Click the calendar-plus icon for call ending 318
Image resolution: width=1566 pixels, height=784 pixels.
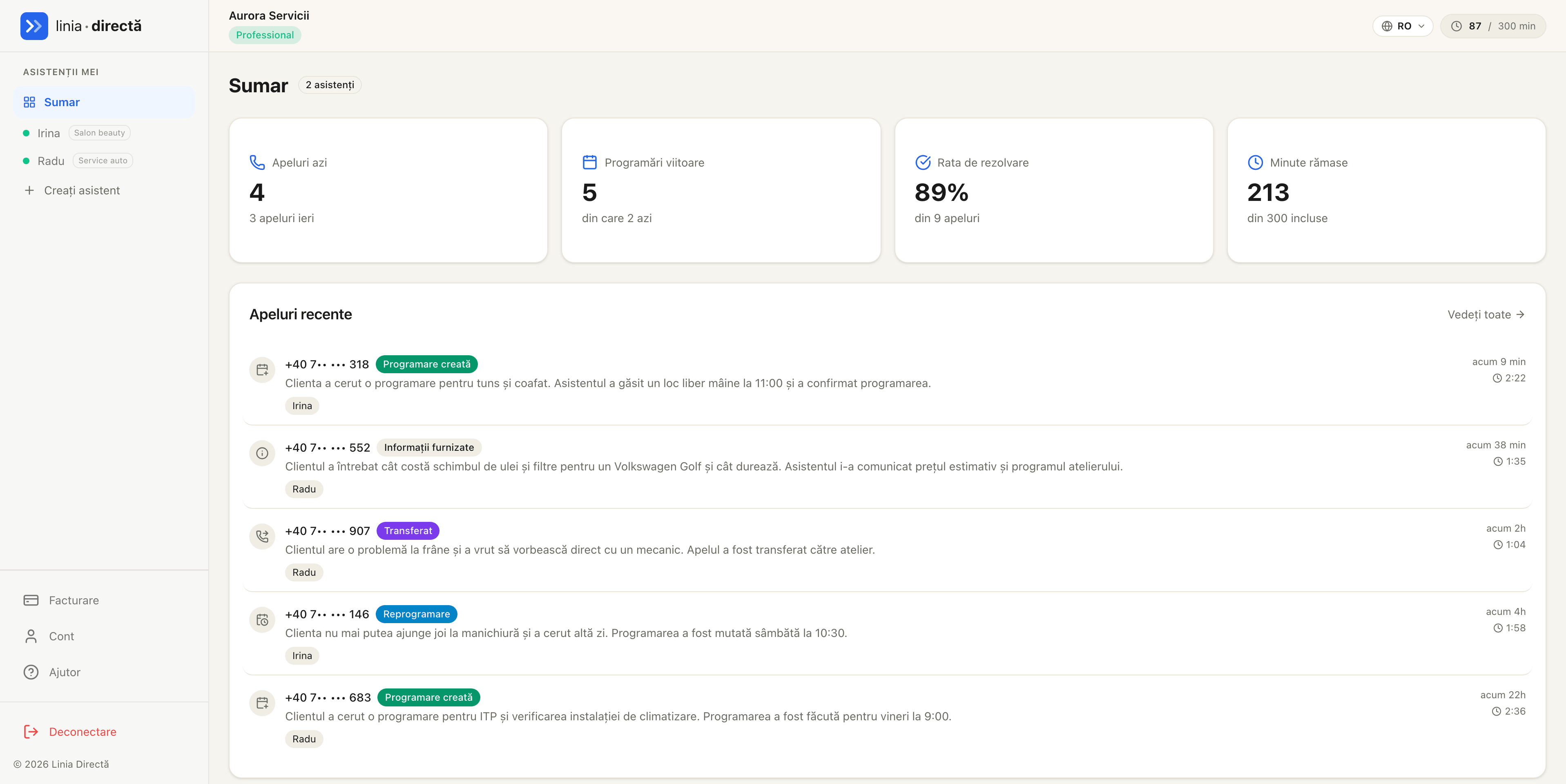(262, 370)
